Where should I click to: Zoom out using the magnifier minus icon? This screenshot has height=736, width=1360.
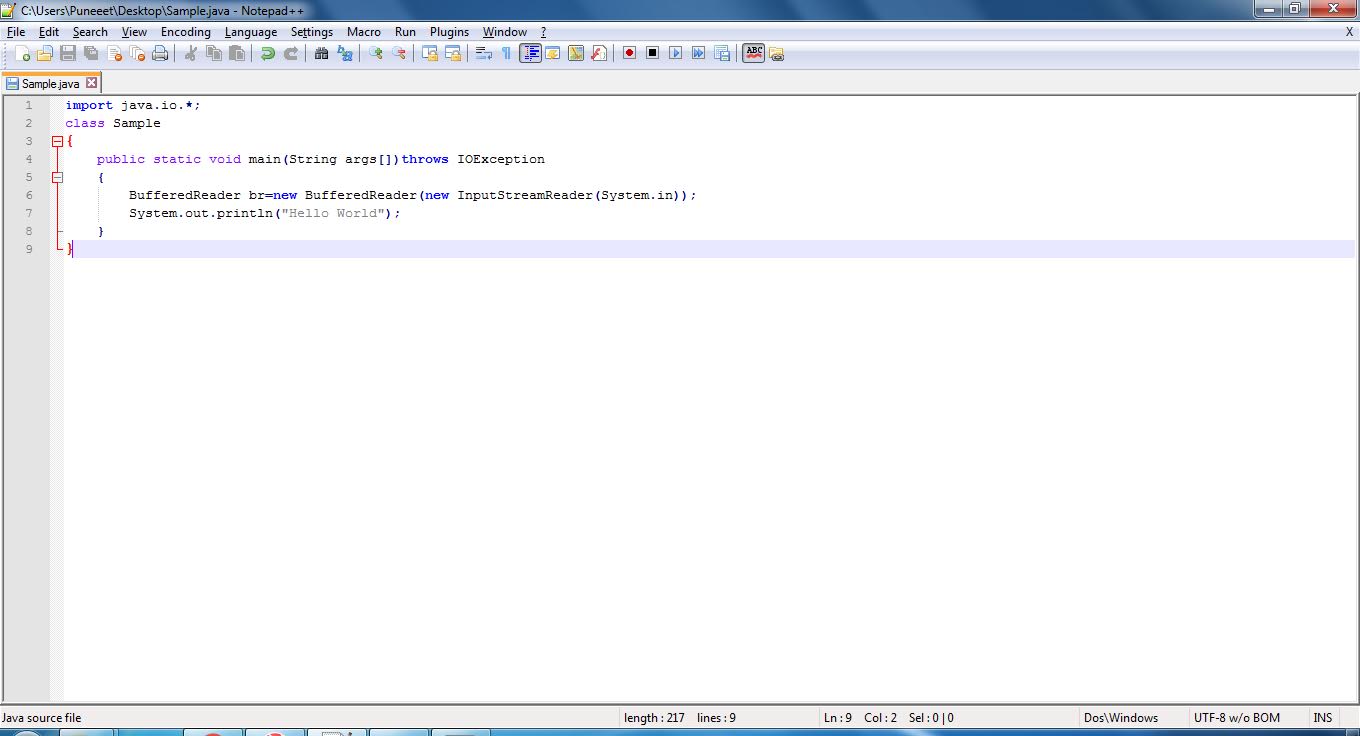[x=398, y=53]
